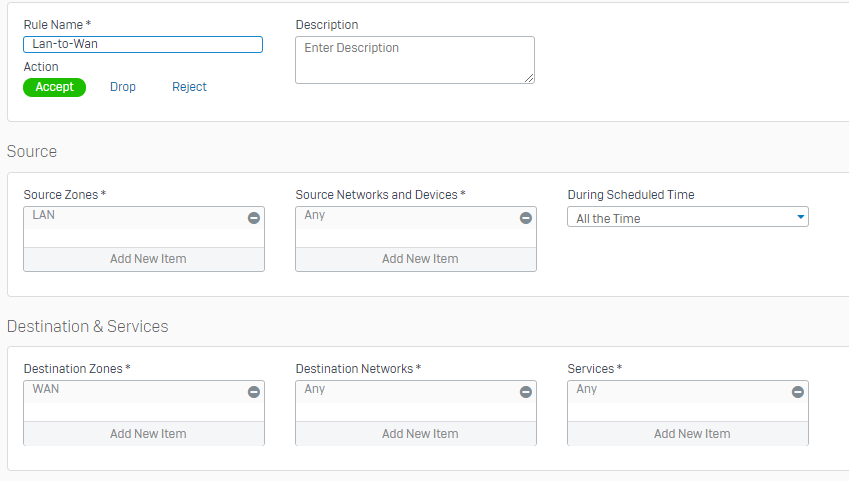Click the All the Time dropdown arrow
This screenshot has height=481, width=849.
click(x=800, y=217)
